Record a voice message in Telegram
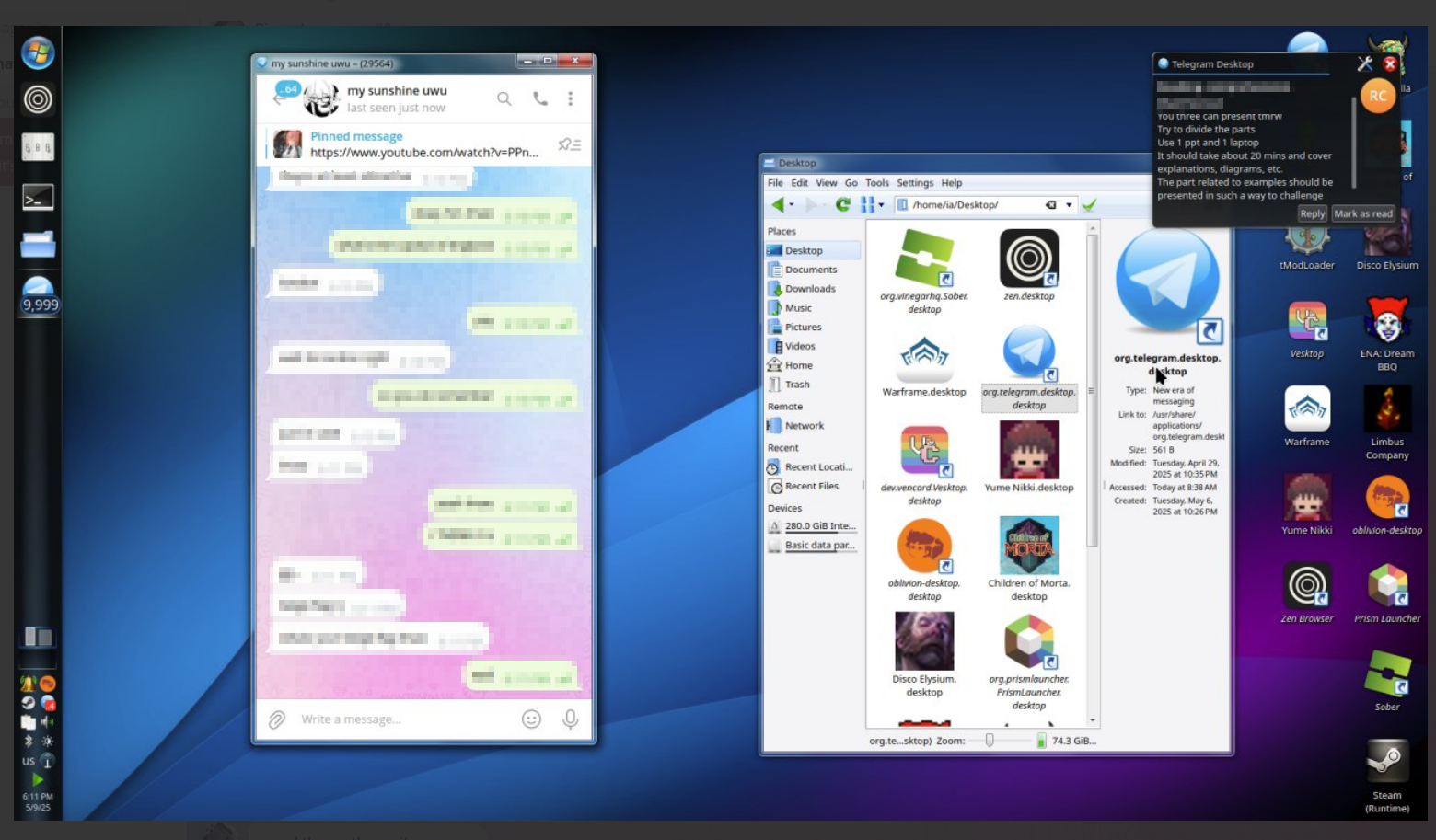This screenshot has width=1436, height=840. coord(571,719)
